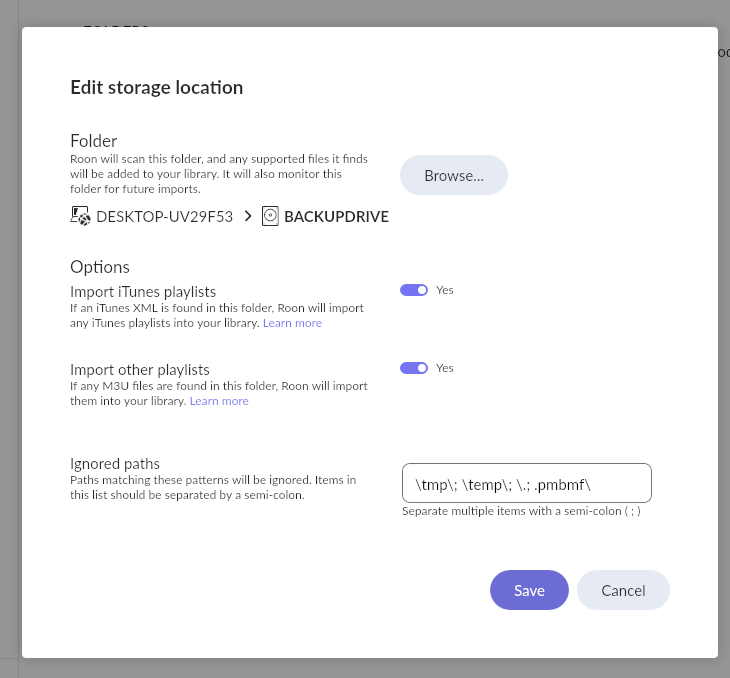The width and height of the screenshot is (730, 678).
Task: Open Learn more link about M3U files
Action: click(219, 401)
